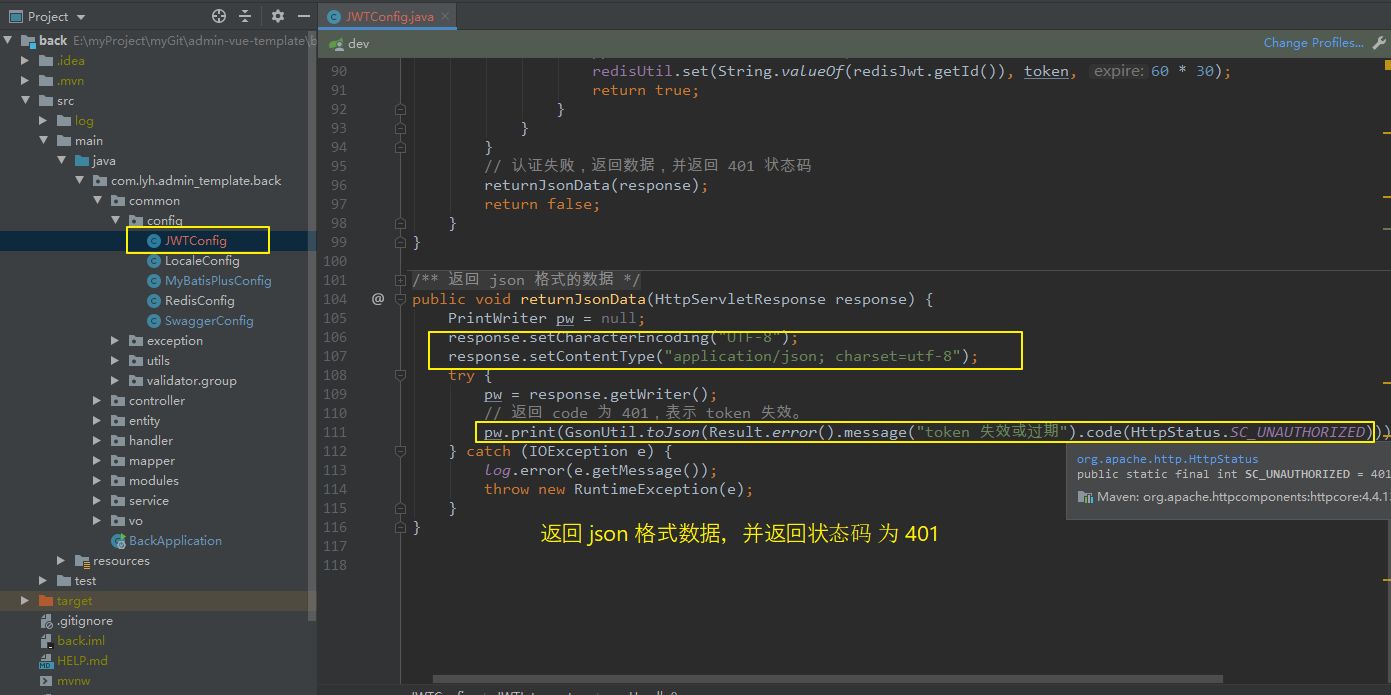Click the dev Spring profile icon
1391x695 pixels.
[x=336, y=44]
